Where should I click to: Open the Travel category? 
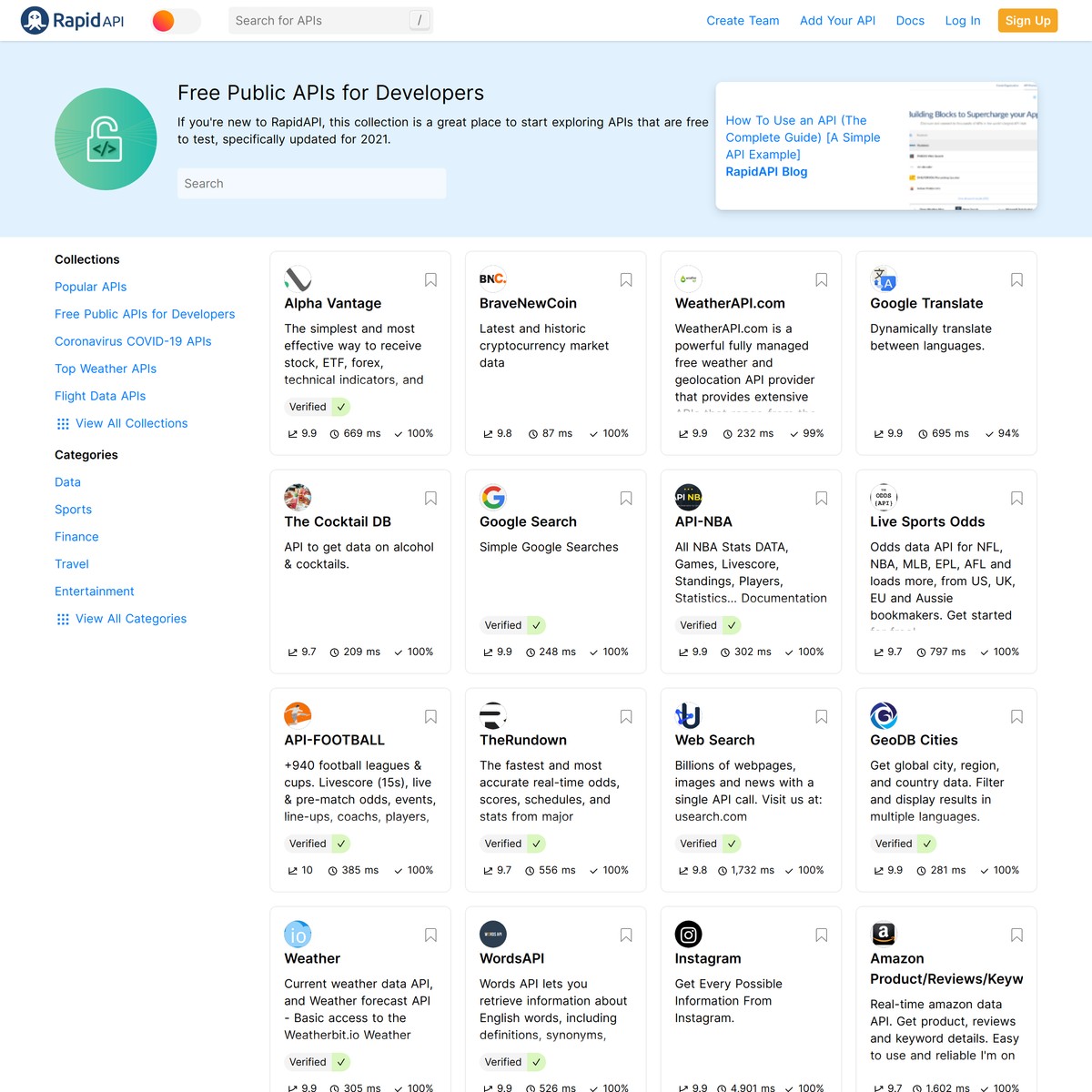(x=72, y=564)
